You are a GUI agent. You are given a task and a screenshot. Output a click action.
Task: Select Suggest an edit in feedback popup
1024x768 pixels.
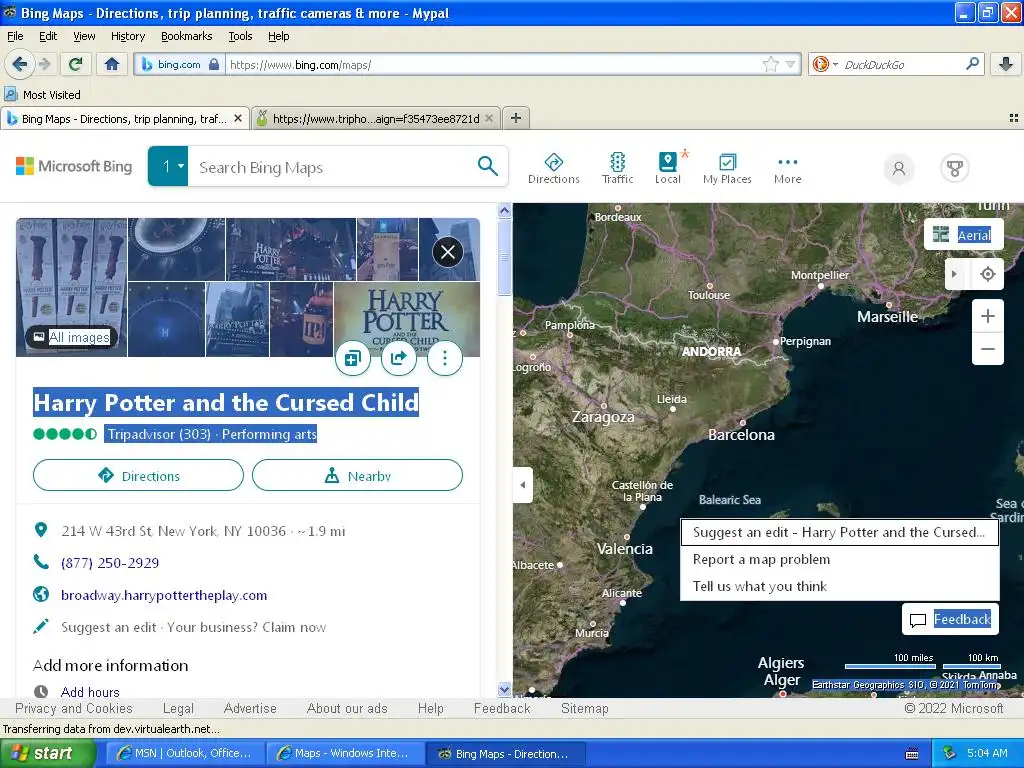[840, 532]
